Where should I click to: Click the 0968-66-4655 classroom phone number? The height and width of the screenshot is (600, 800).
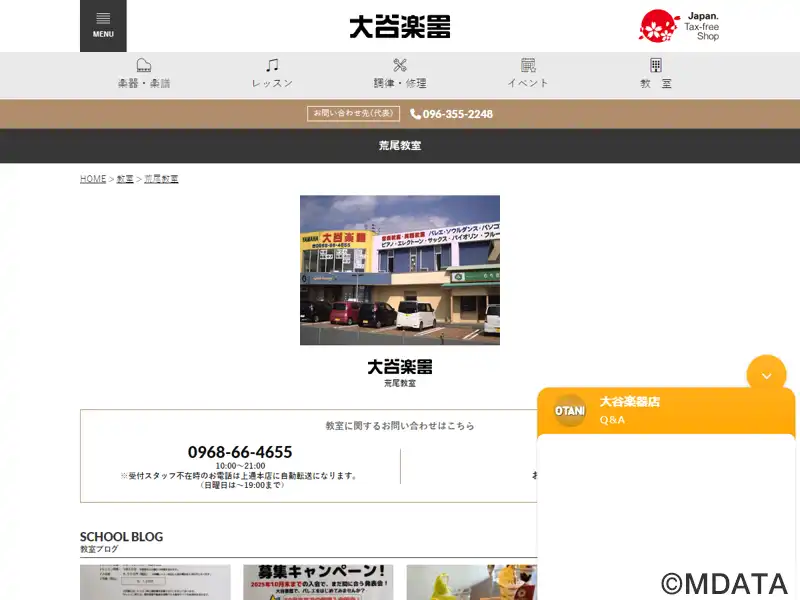(x=240, y=452)
